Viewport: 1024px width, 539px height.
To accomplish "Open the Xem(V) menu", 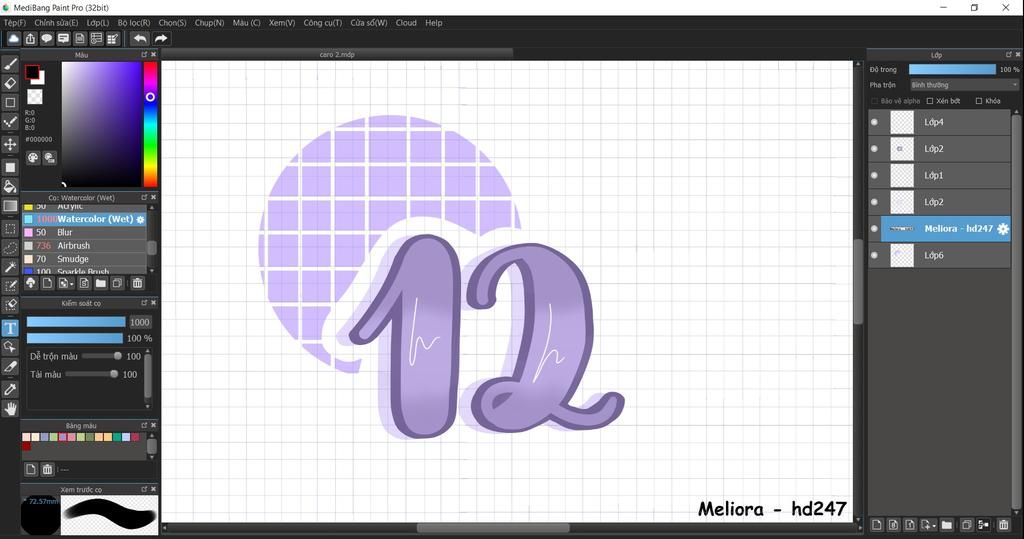I will (x=282, y=23).
